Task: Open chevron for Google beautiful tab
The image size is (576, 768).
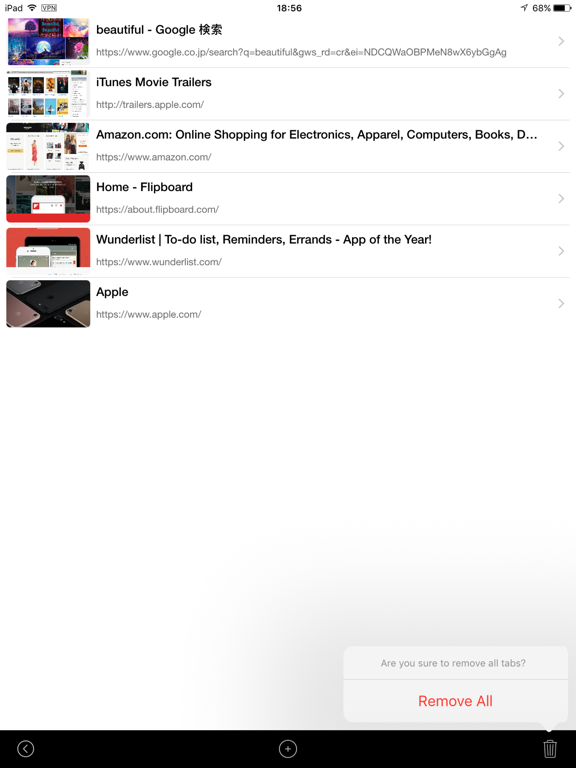Action: coord(561,42)
